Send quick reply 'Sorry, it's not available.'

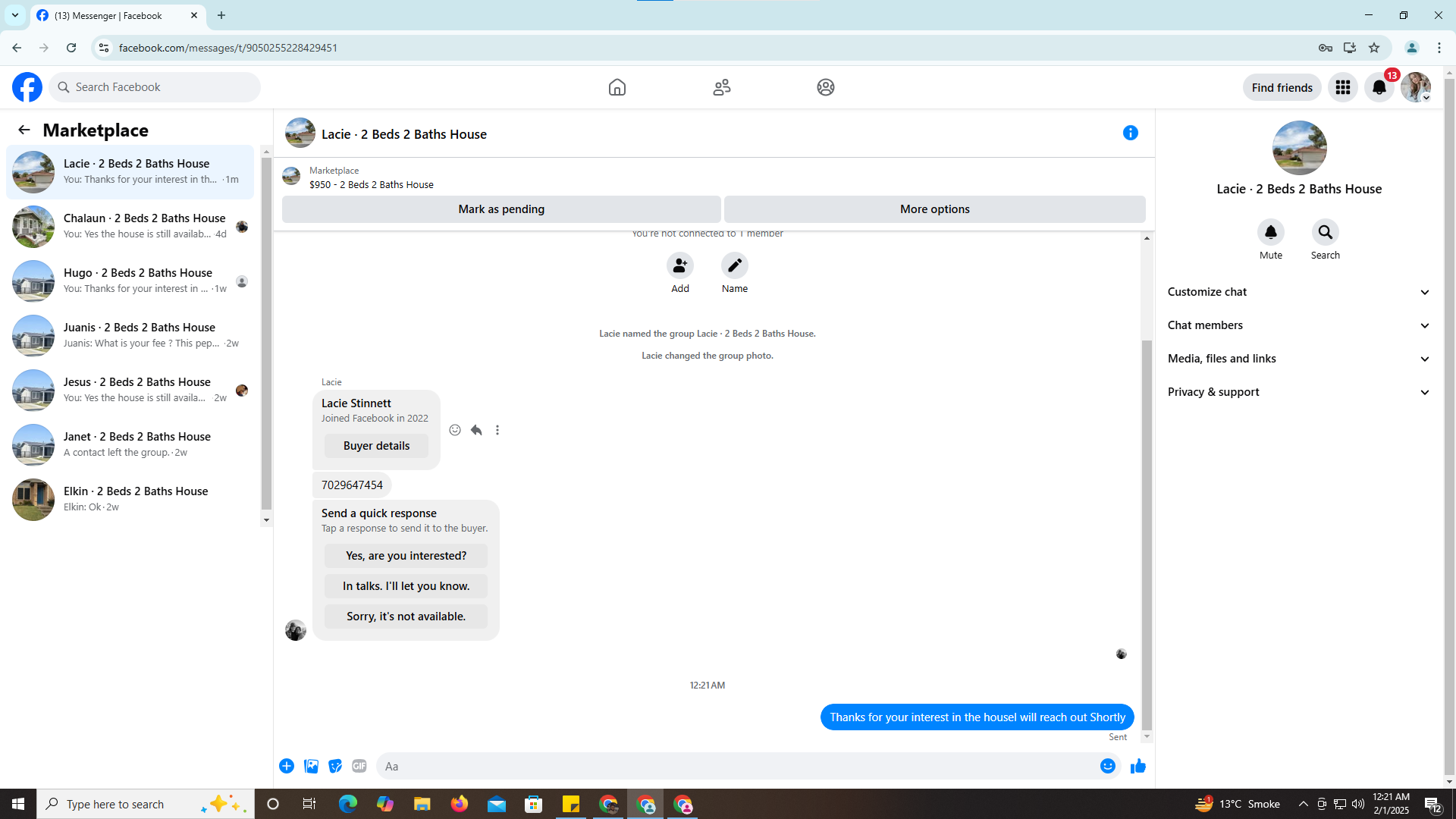point(406,617)
